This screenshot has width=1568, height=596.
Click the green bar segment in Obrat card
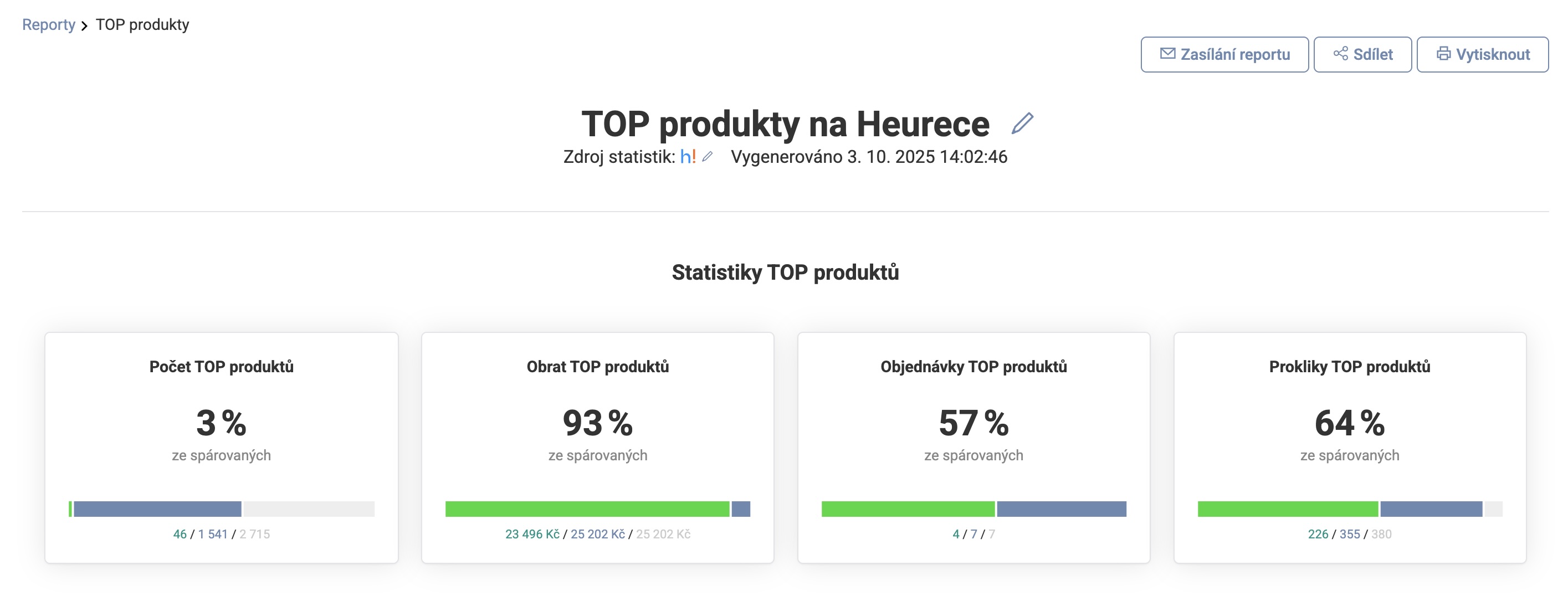click(x=587, y=509)
